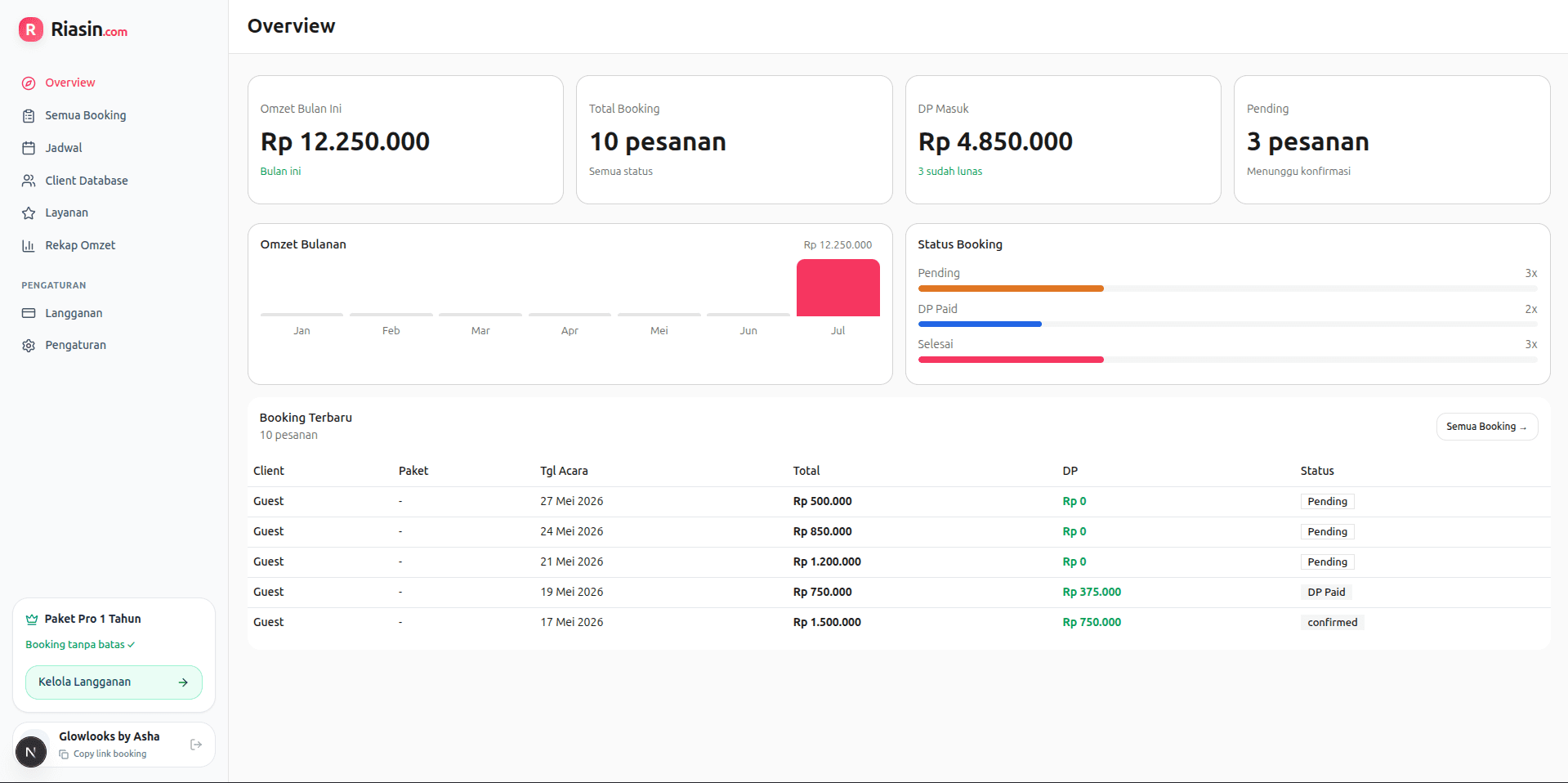Image resolution: width=1568 pixels, height=783 pixels.
Task: Click the Pending status badge for 27 Mei 2026
Action: (x=1327, y=502)
